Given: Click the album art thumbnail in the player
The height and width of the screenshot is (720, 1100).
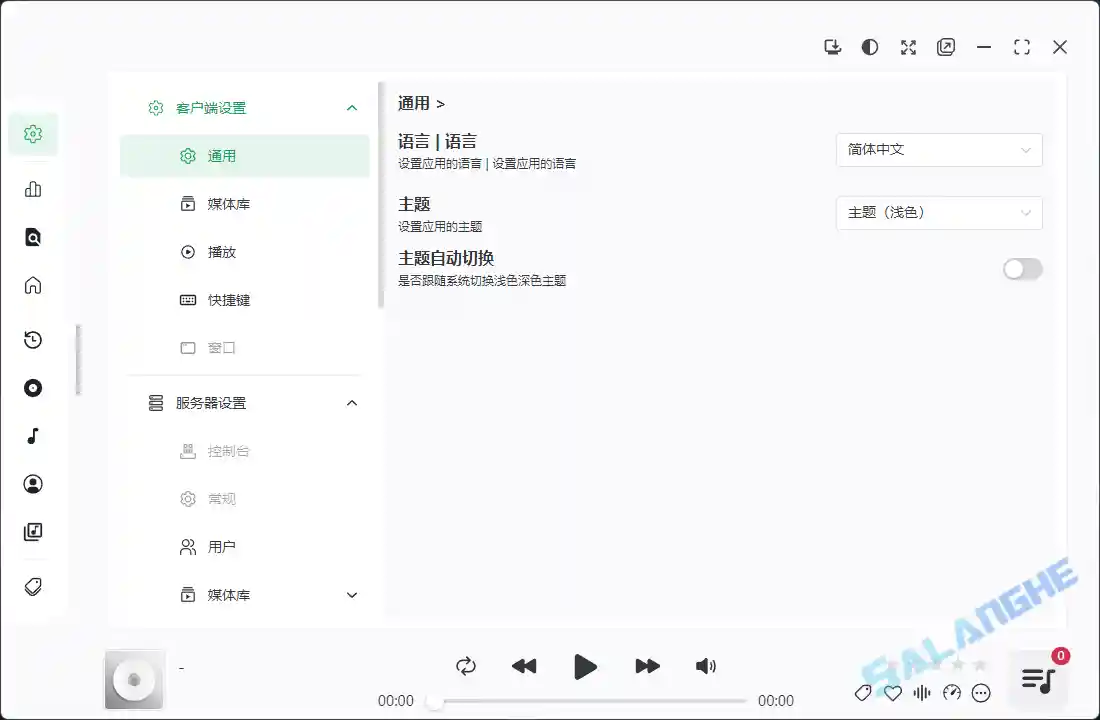Looking at the screenshot, I should coord(135,678).
